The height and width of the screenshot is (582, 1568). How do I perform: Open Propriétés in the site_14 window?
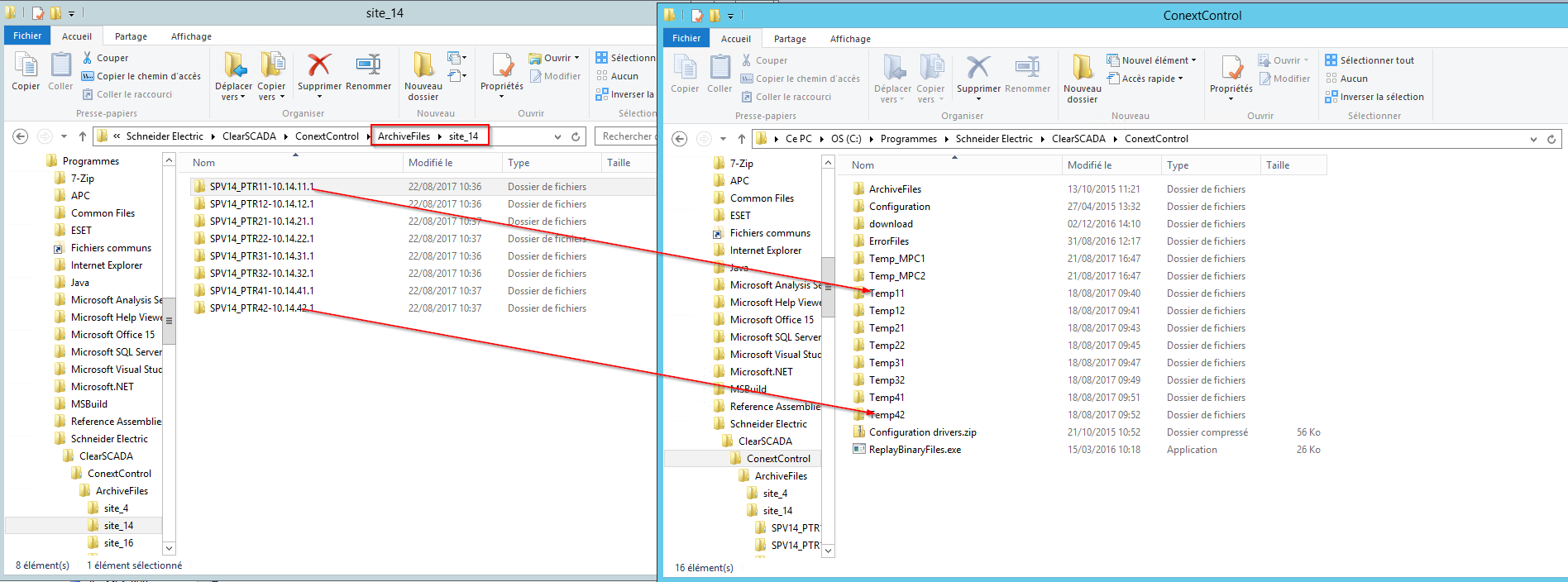point(501,73)
